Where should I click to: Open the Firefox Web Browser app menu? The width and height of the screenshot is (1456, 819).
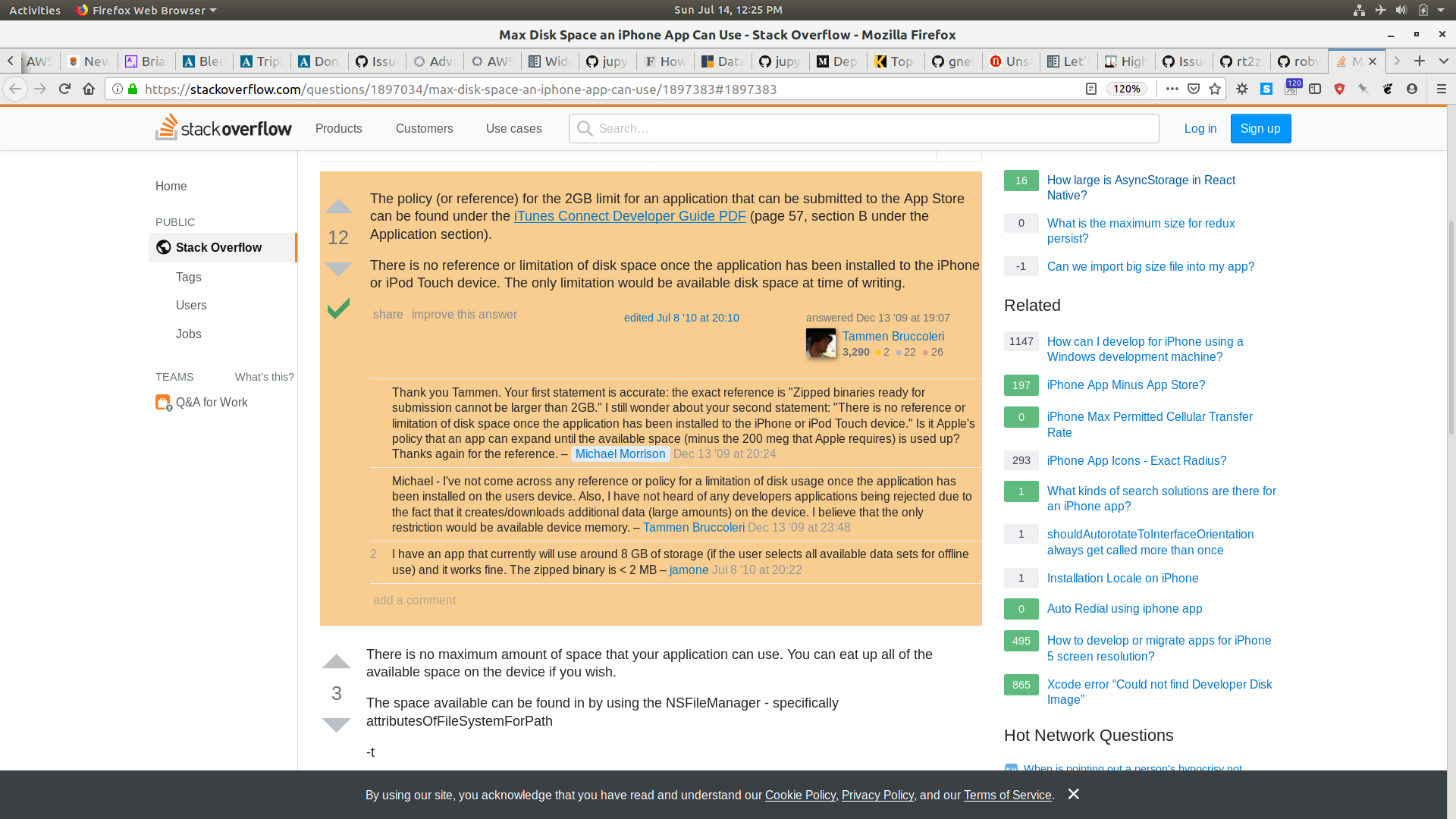(146, 10)
